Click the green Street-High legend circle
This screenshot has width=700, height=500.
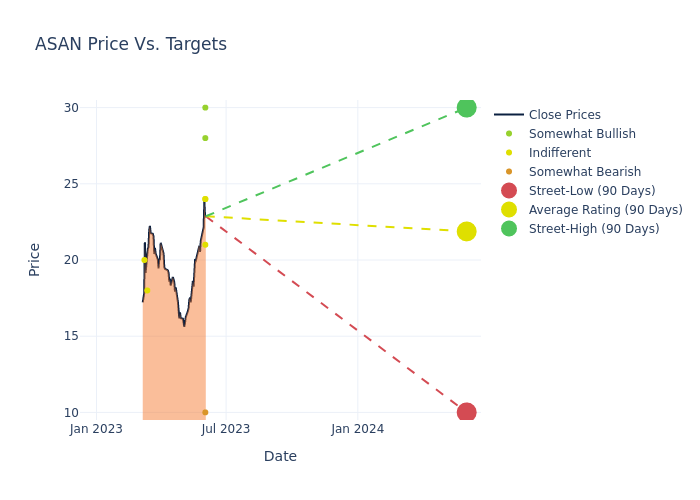[x=509, y=229]
